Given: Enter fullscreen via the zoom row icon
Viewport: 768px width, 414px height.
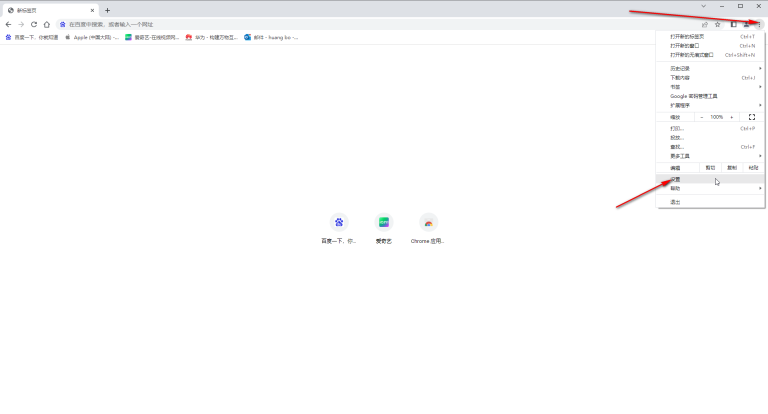Looking at the screenshot, I should (x=752, y=117).
